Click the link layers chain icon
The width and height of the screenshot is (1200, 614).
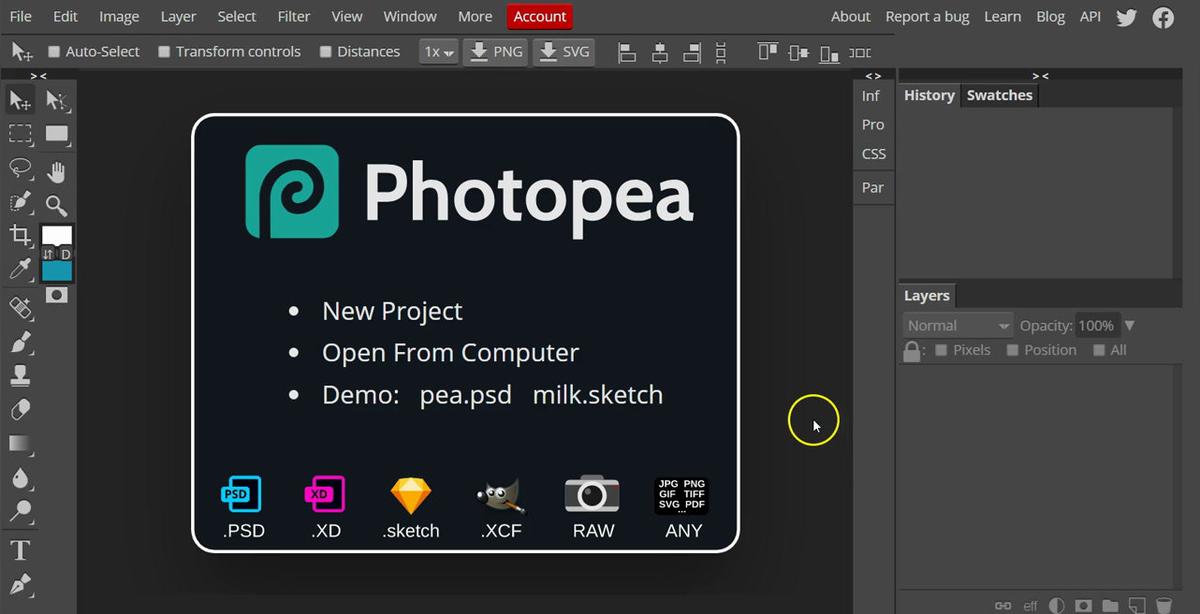pos(1003,606)
